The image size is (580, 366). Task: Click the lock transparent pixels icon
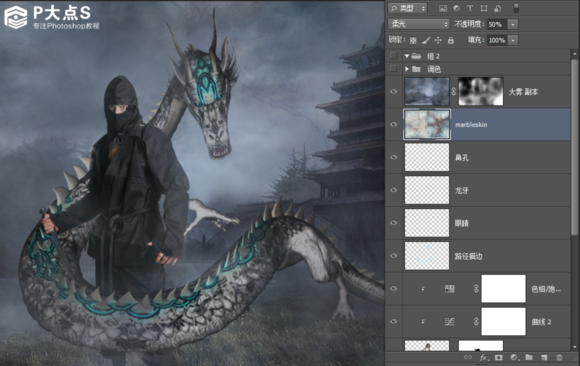click(413, 40)
